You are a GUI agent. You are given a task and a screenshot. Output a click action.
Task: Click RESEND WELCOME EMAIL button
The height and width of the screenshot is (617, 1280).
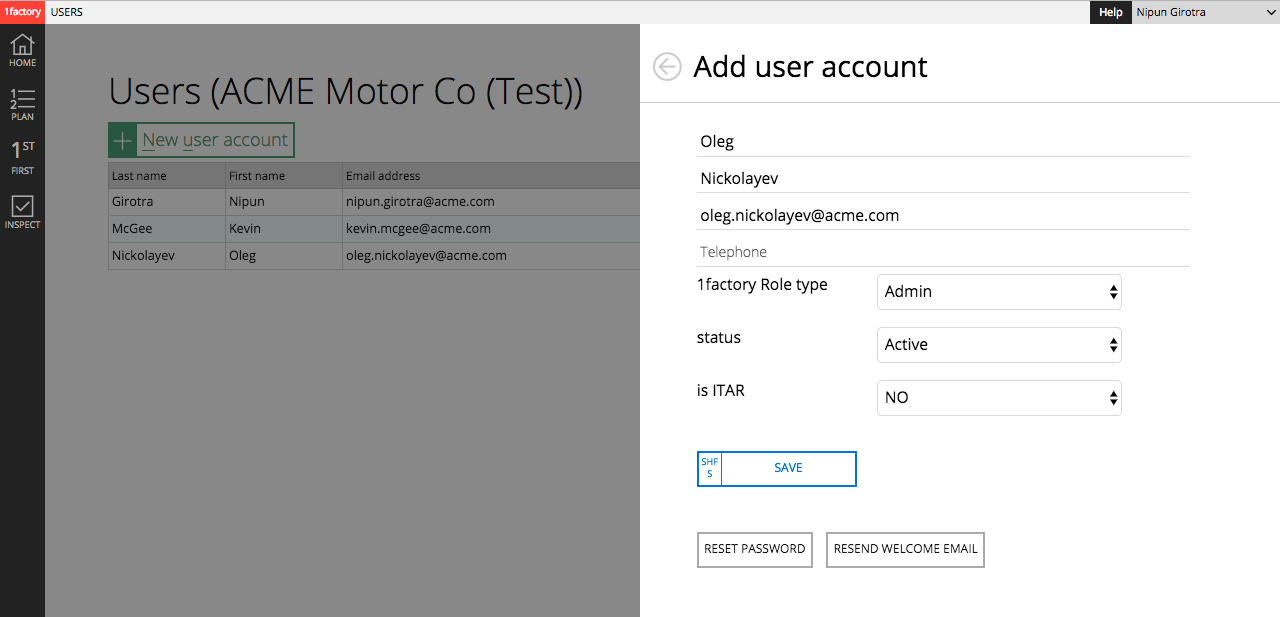pyautogui.click(x=905, y=549)
